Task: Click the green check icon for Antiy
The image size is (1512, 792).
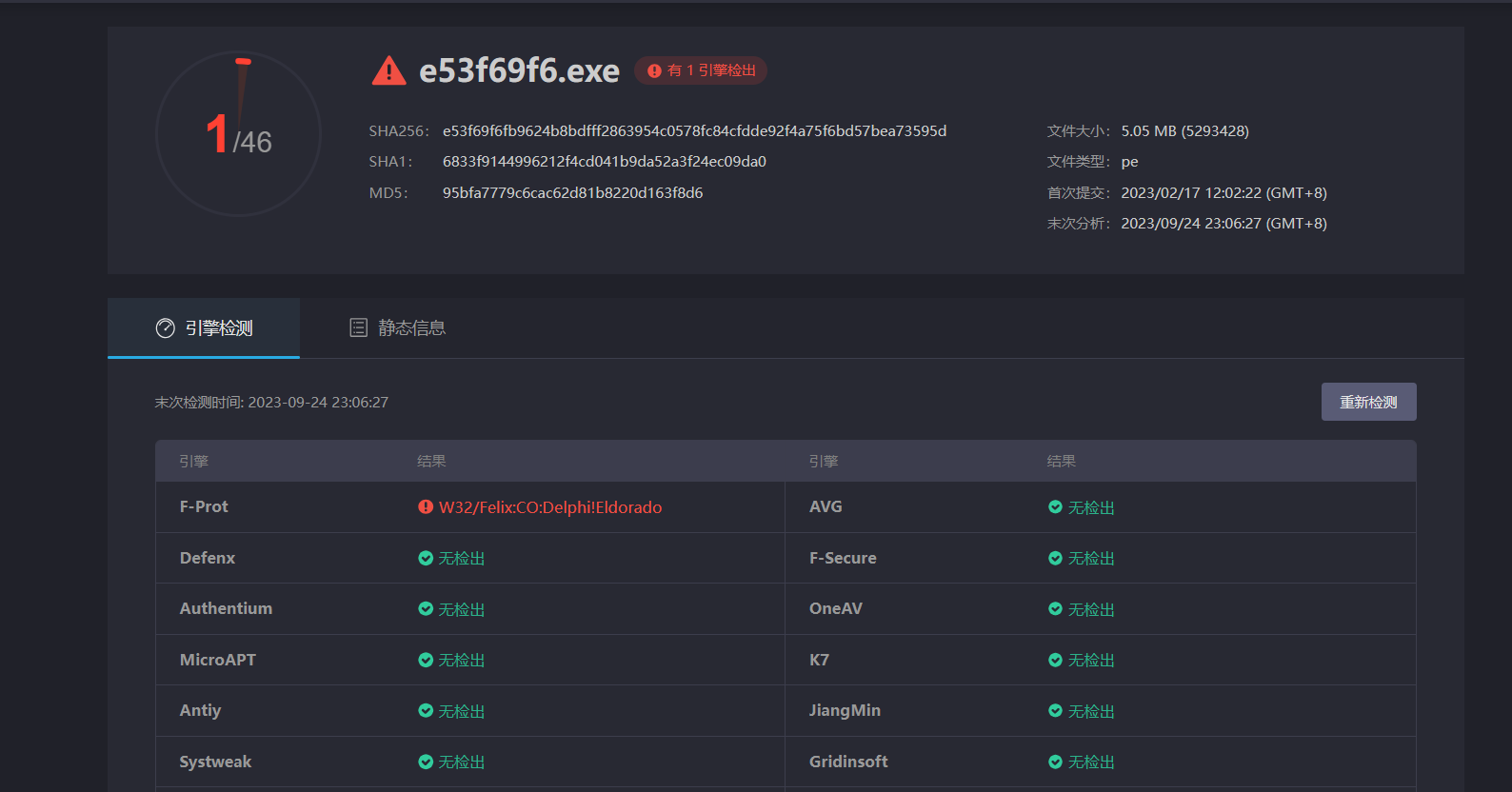Action: click(x=426, y=711)
